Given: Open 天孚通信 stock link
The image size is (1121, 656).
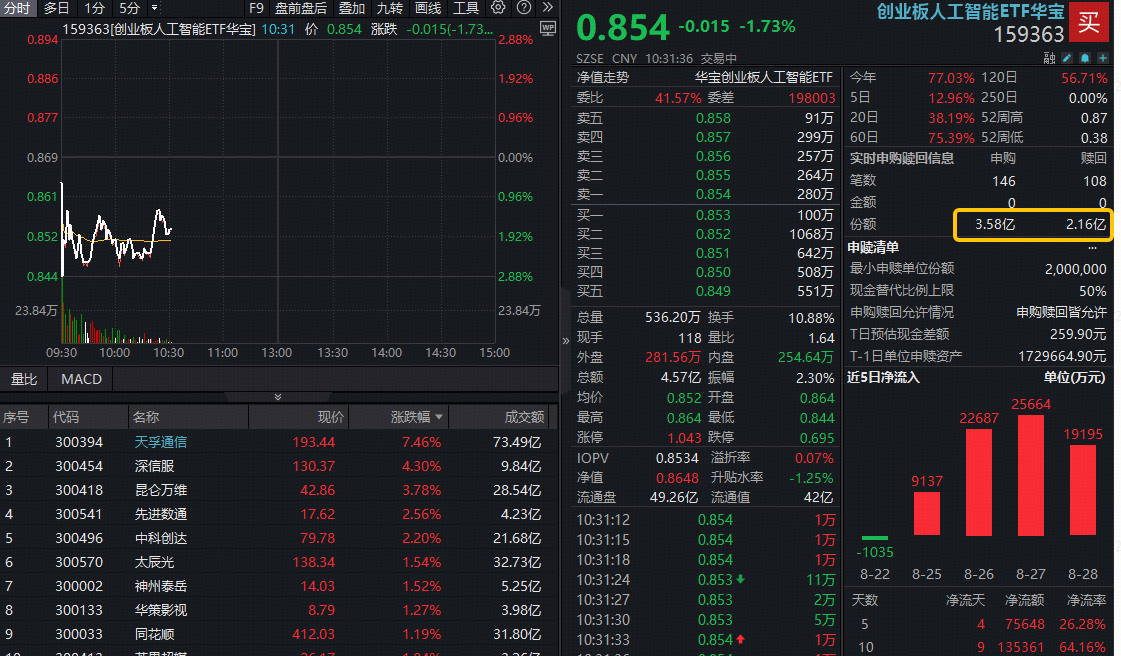Looking at the screenshot, I should click(161, 441).
